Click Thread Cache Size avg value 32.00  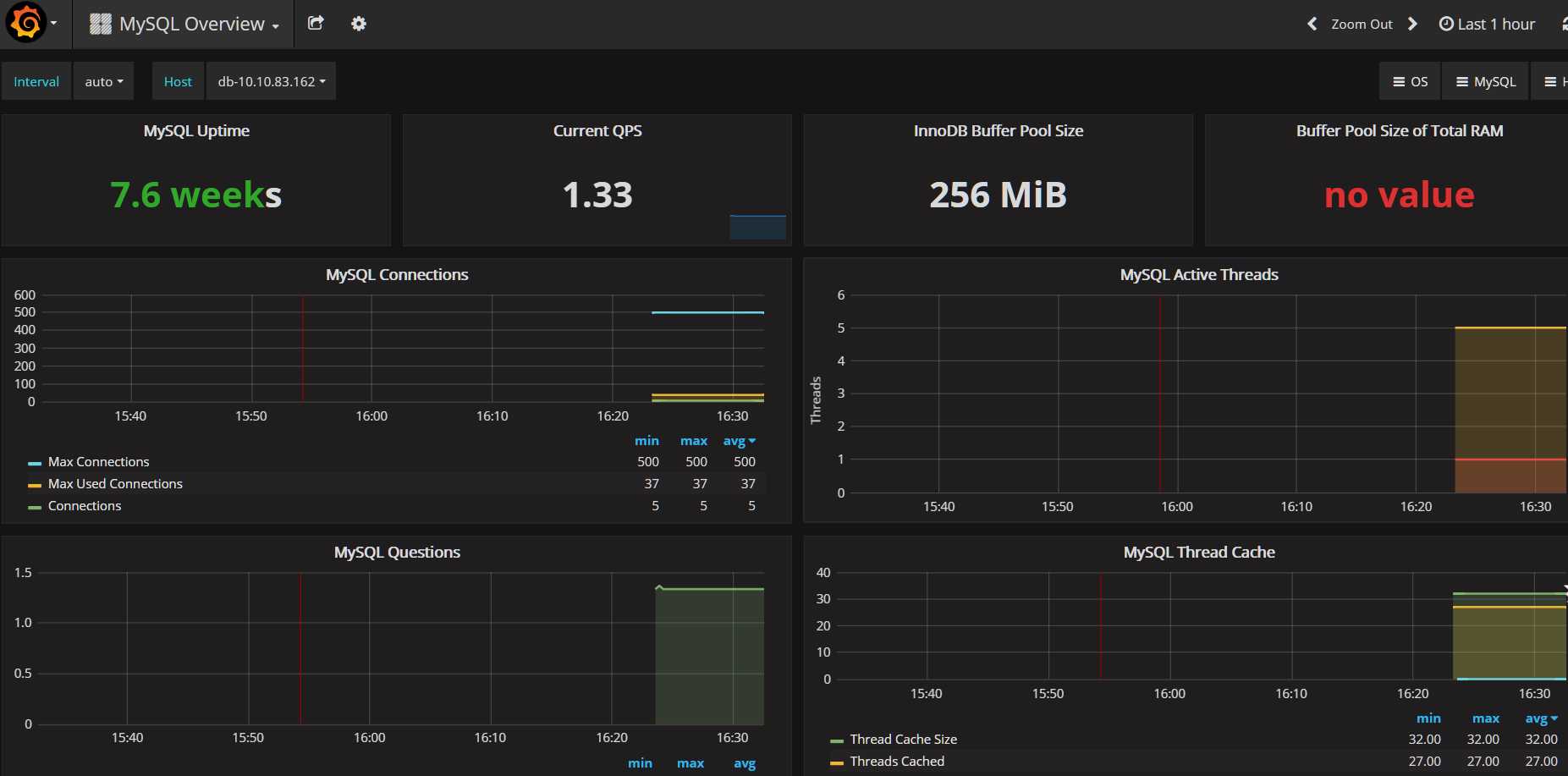pyautogui.click(x=1541, y=739)
